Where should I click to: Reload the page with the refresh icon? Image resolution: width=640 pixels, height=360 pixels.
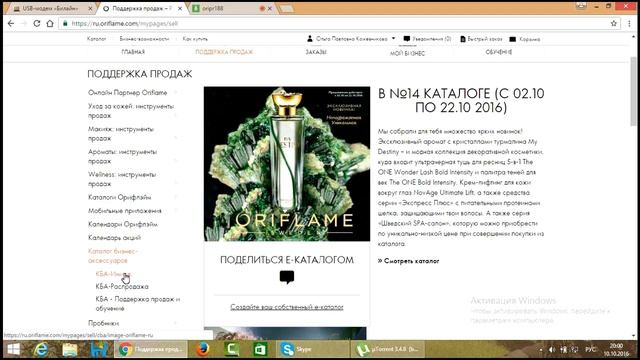[x=37, y=24]
